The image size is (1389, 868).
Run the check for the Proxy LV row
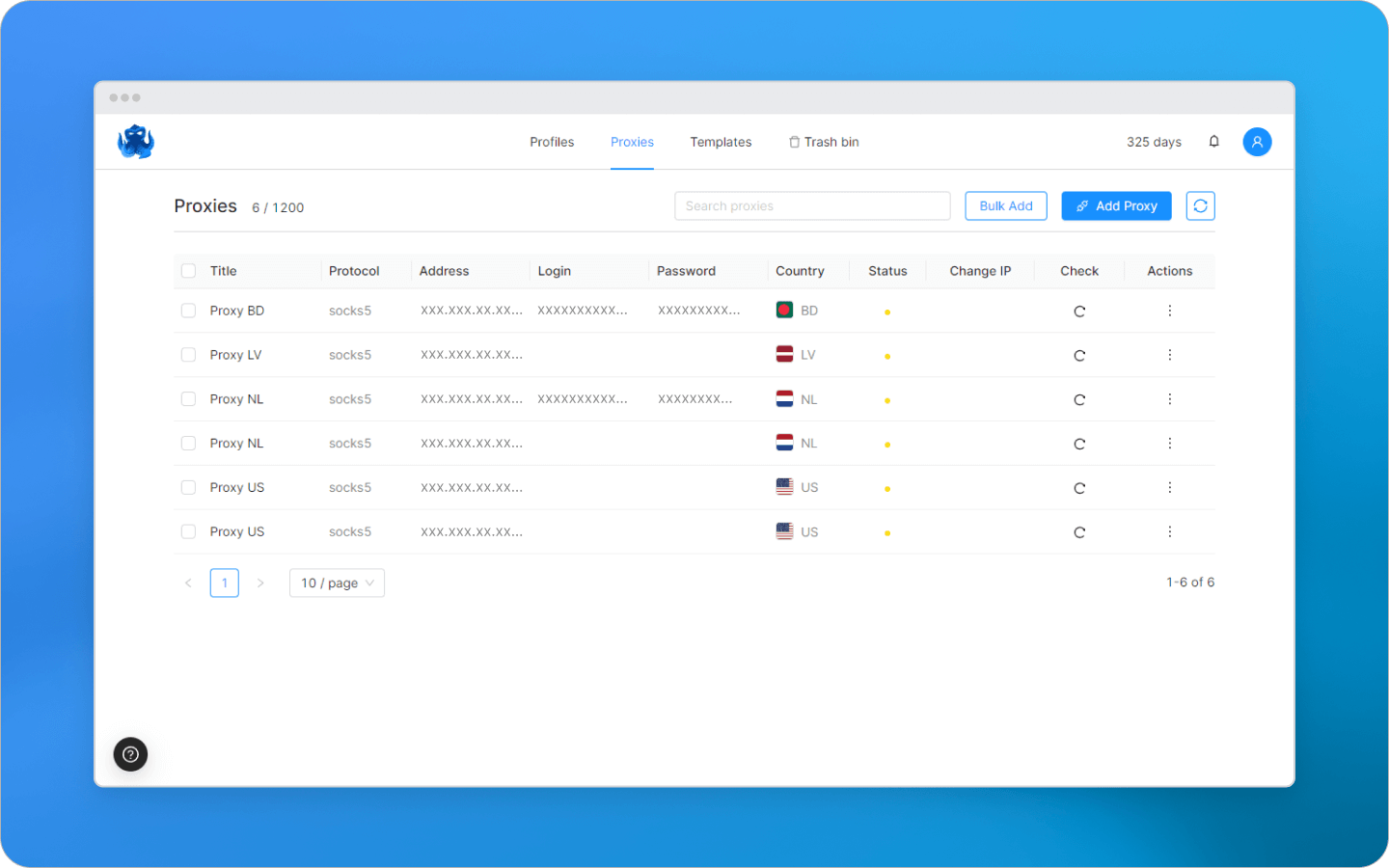click(1079, 356)
